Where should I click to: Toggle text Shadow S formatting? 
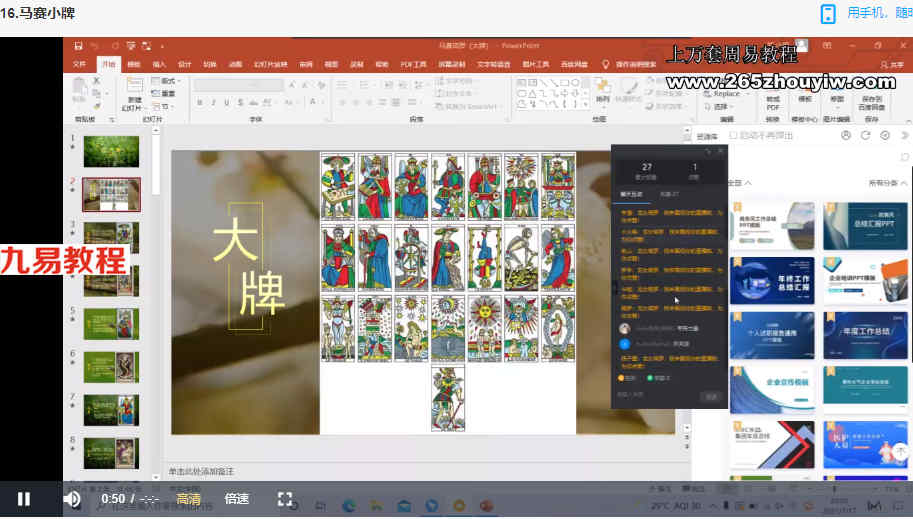click(240, 103)
